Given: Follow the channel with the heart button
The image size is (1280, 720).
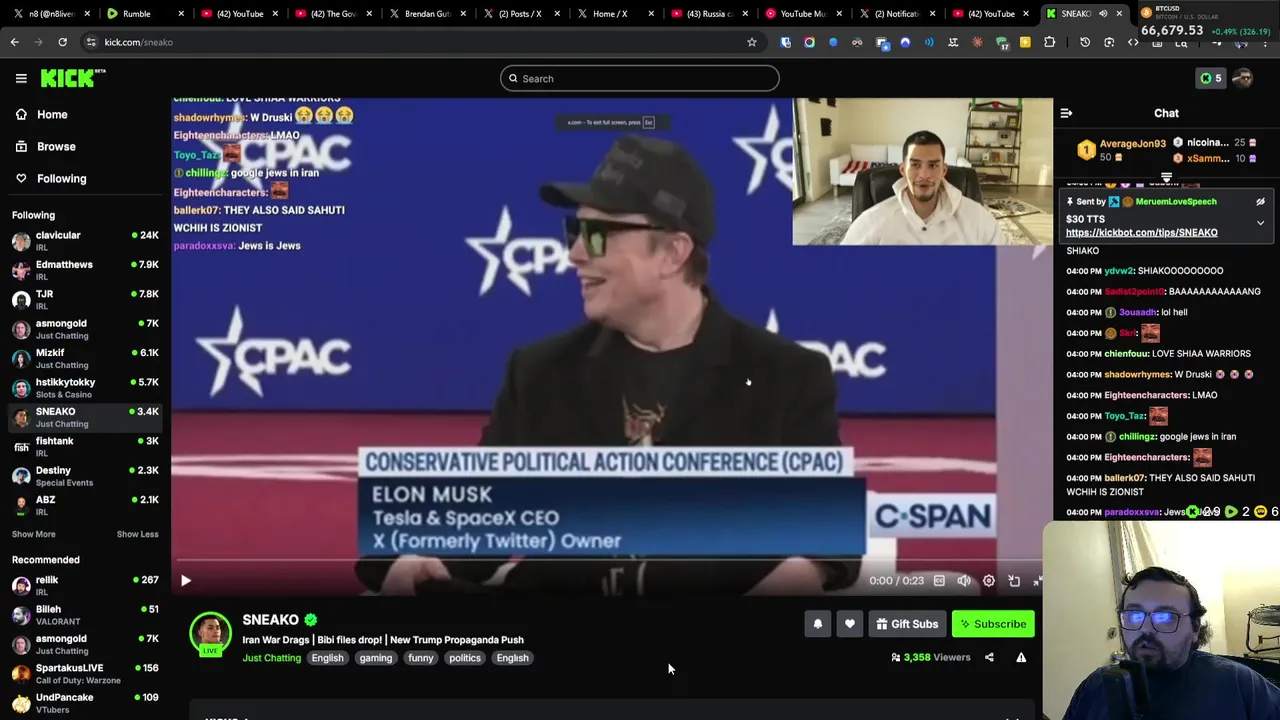Looking at the screenshot, I should coord(849,624).
